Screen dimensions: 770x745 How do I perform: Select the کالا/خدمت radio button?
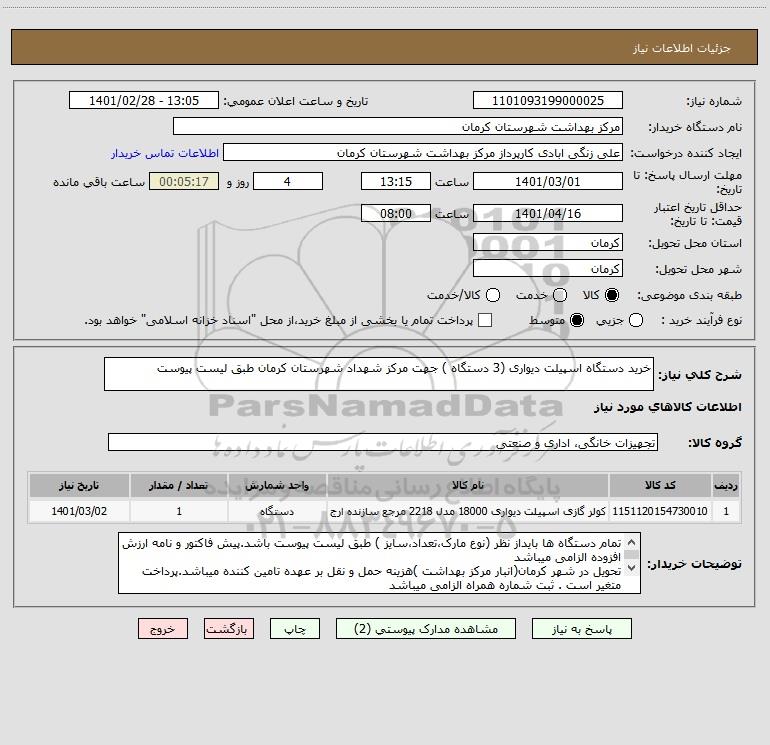click(x=493, y=295)
